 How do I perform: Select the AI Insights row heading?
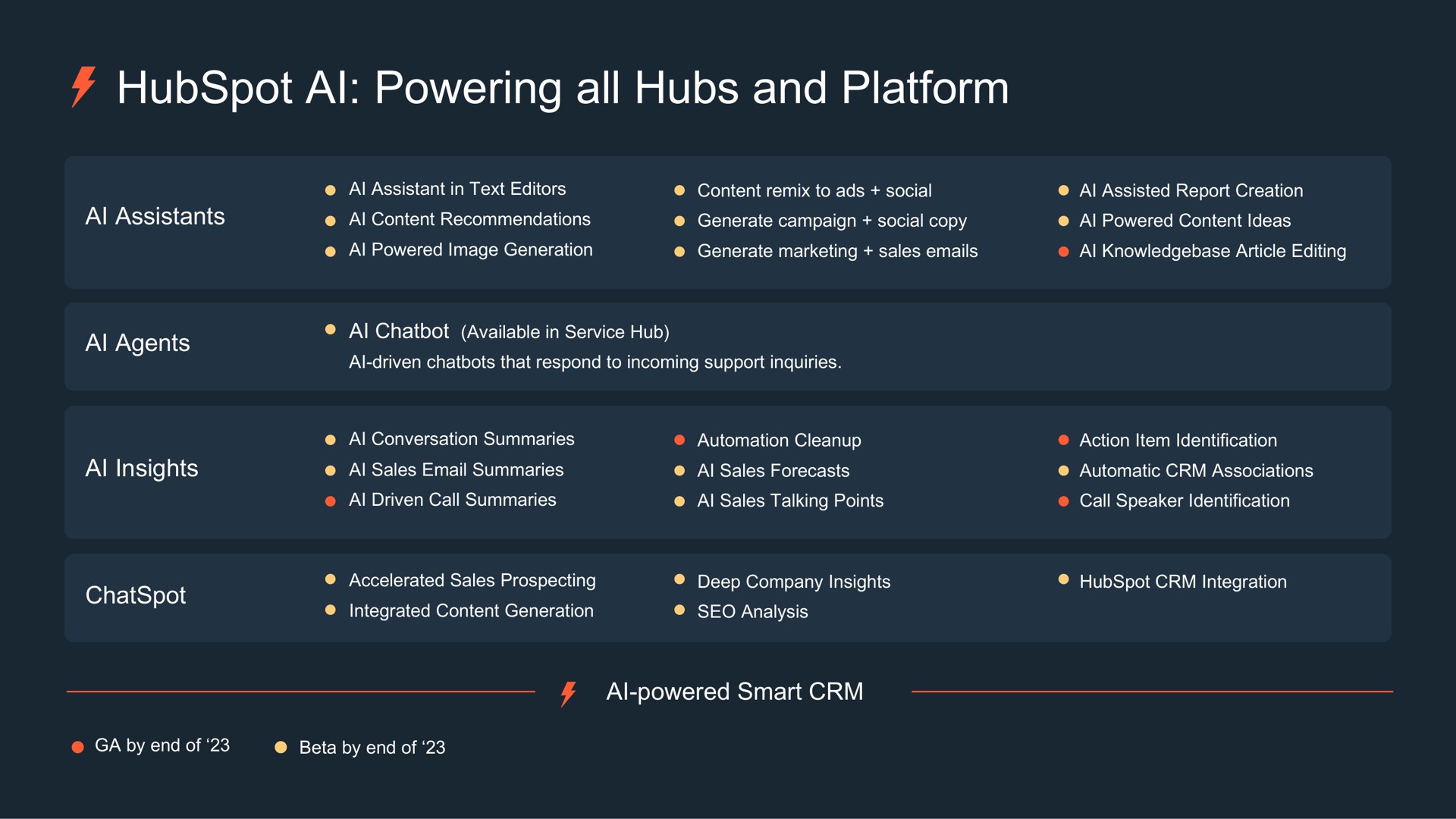[142, 469]
